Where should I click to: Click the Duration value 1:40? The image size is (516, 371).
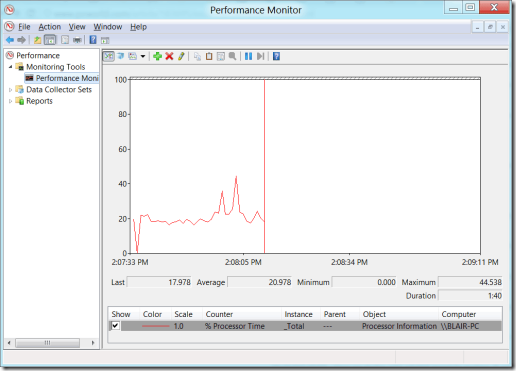[x=470, y=295]
